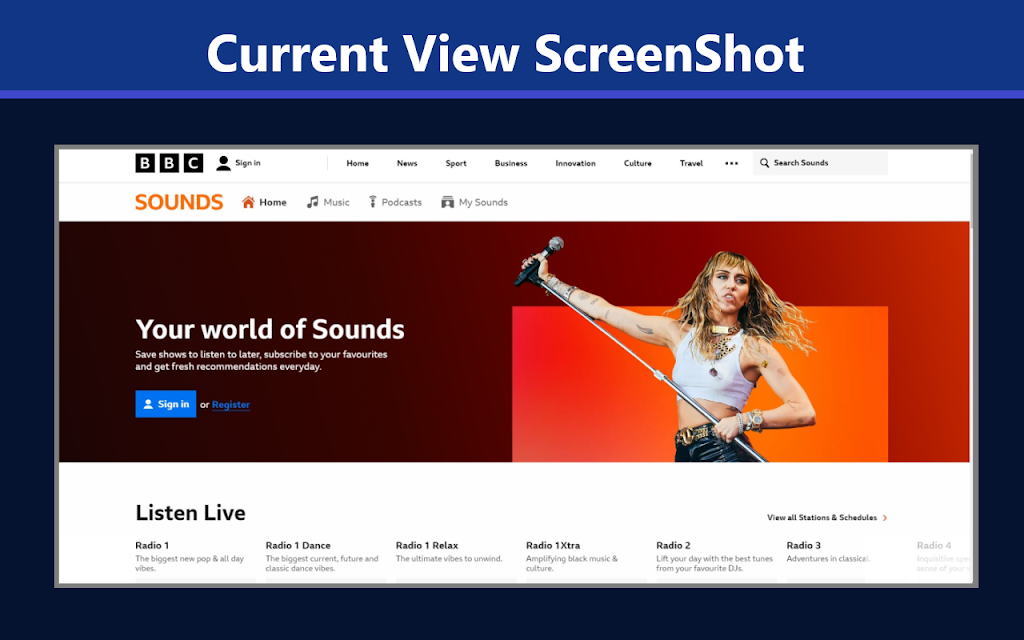The width and height of the screenshot is (1024, 640).
Task: Select the Radio 3 station
Action: [x=803, y=545]
